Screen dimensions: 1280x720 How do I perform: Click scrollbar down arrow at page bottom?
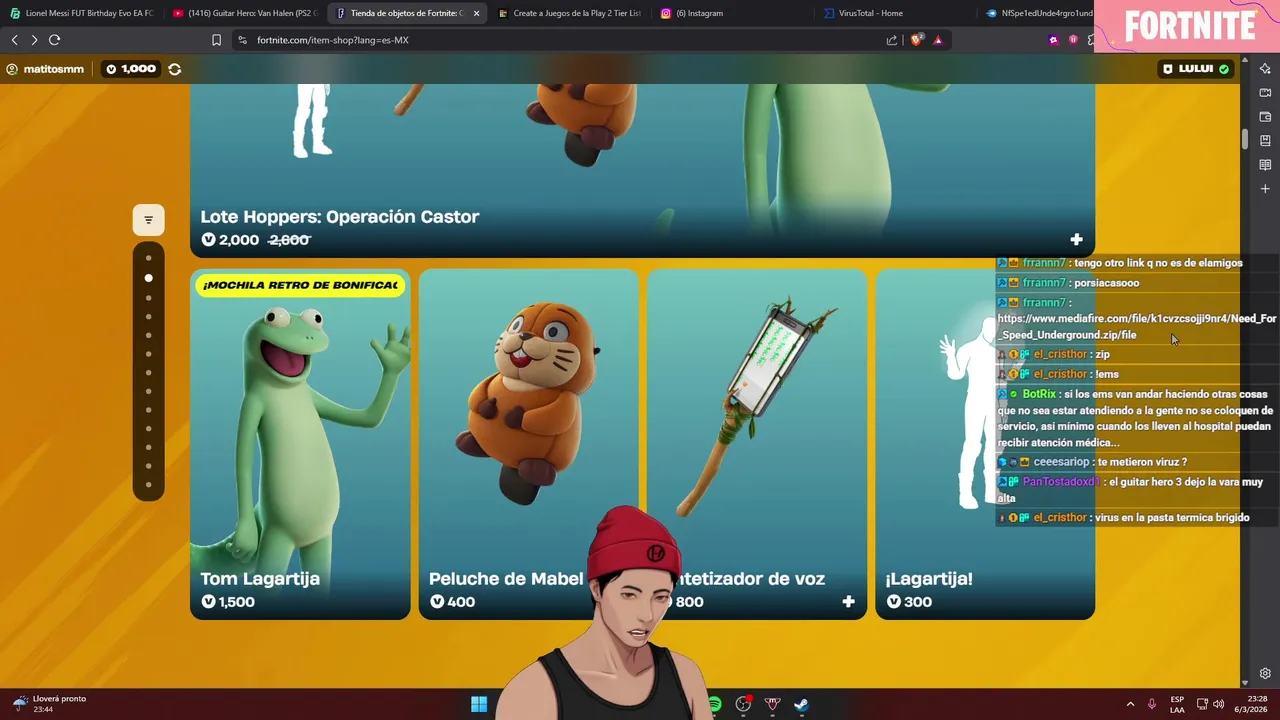point(1245,683)
